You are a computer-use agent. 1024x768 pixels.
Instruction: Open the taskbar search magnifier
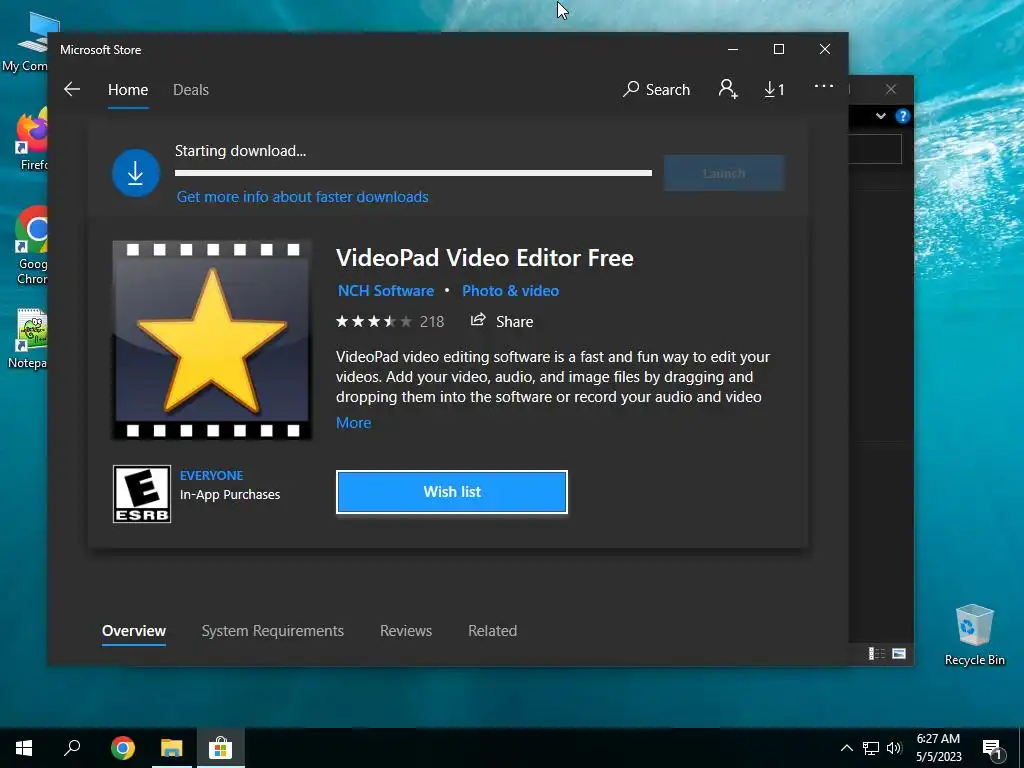[x=72, y=748]
